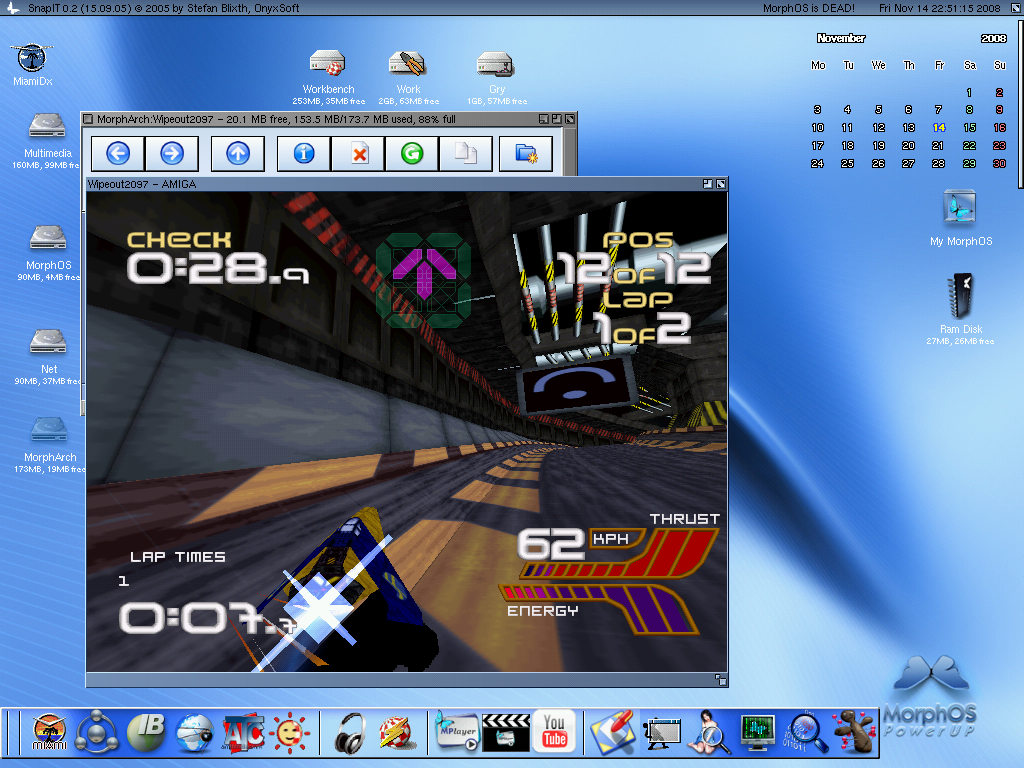Launch the green-text monitor icon in the dock
The height and width of the screenshot is (768, 1024).
pos(758,732)
